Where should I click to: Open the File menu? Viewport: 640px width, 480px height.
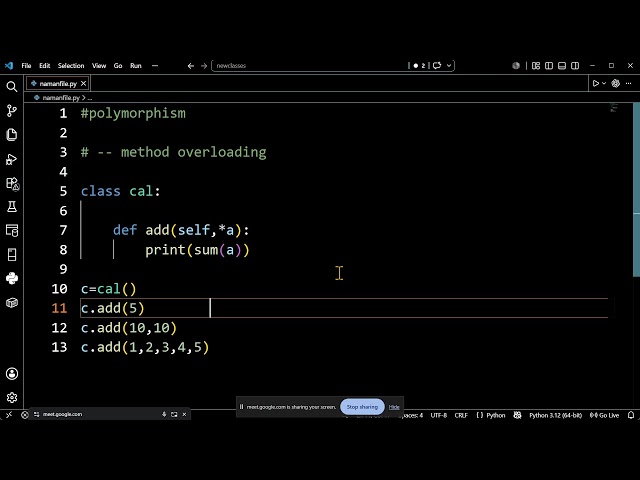pos(26,65)
